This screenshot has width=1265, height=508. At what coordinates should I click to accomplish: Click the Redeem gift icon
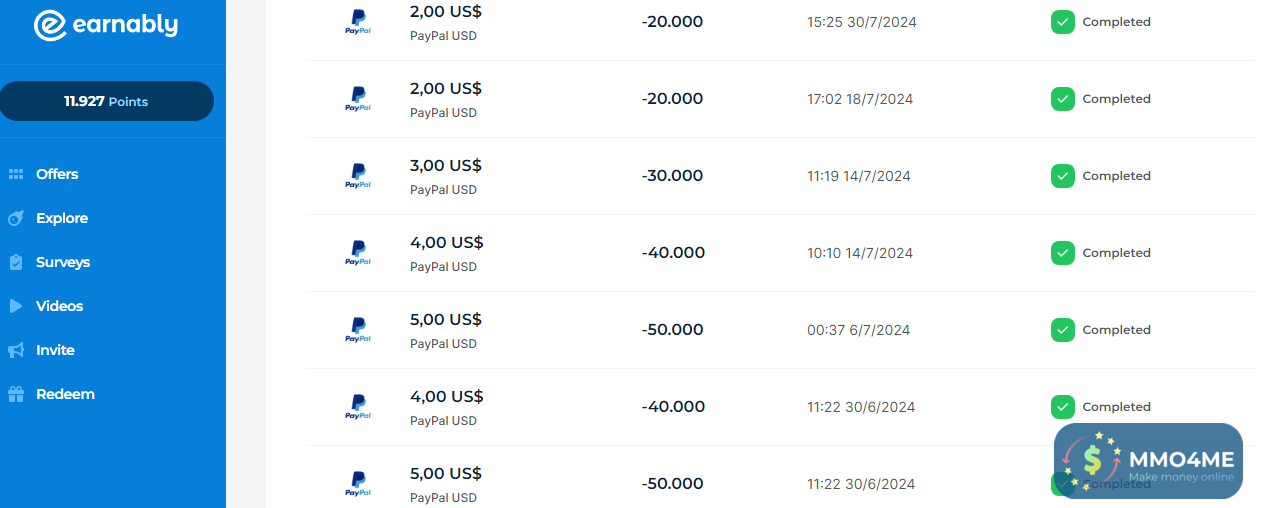[16, 394]
